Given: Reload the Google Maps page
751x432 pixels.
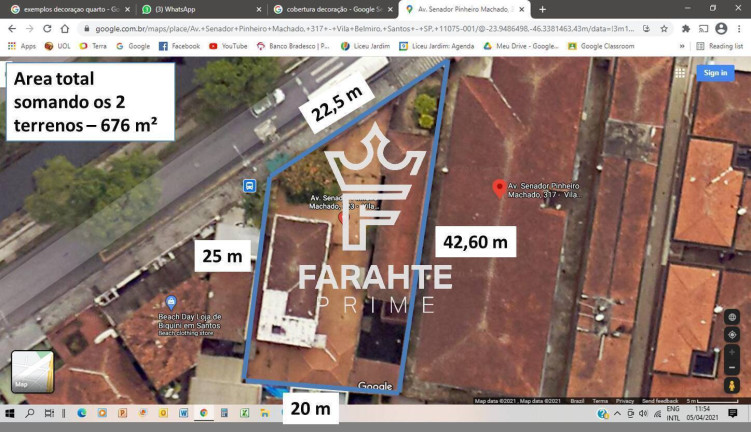Looking at the screenshot, I should pos(47,29).
